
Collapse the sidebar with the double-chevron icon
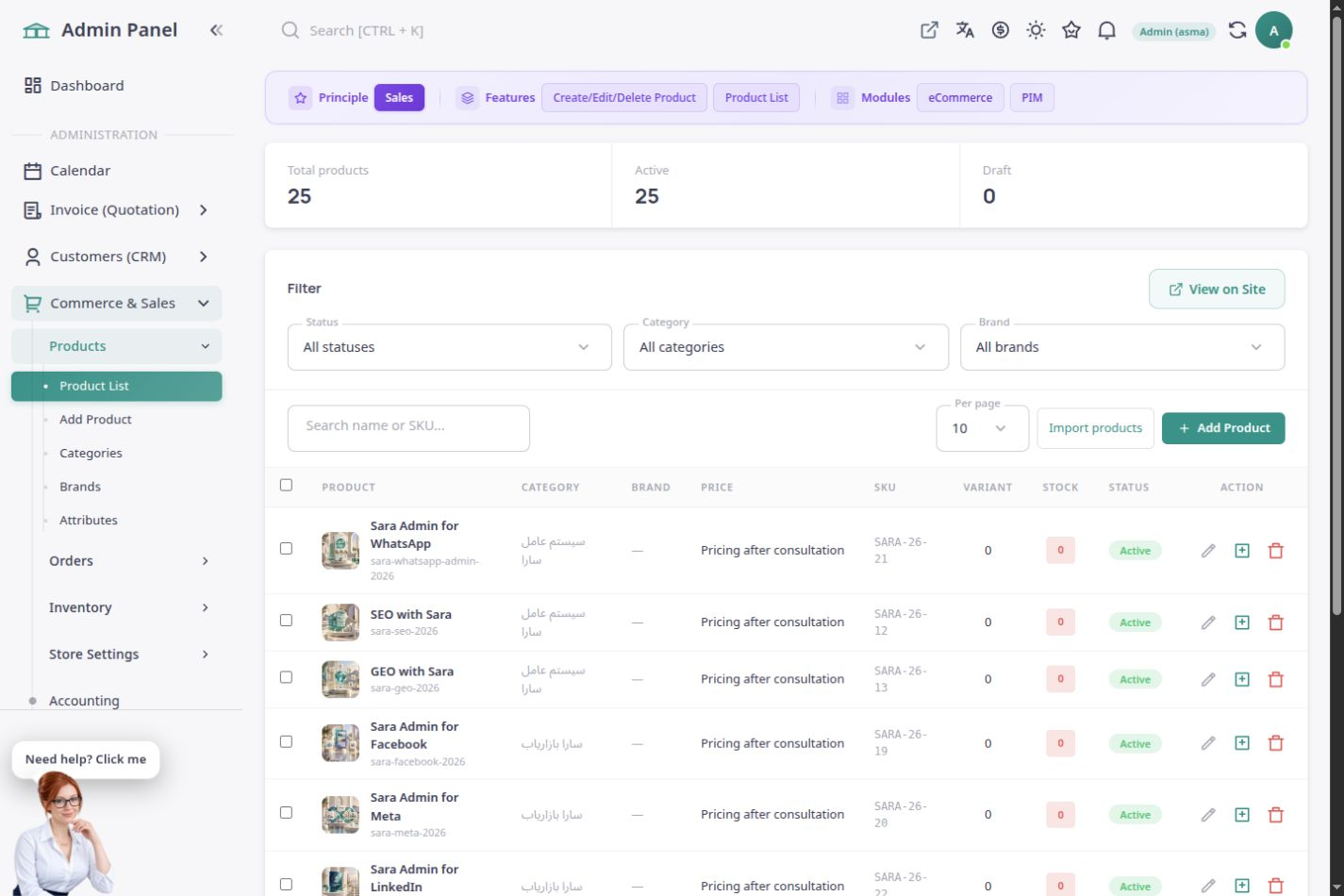pyautogui.click(x=216, y=30)
